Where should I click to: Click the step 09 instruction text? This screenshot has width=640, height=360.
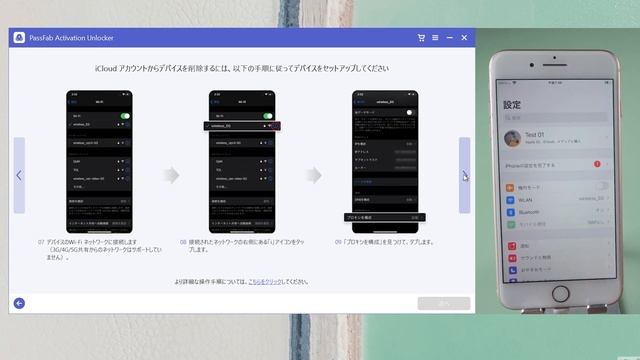coord(384,242)
